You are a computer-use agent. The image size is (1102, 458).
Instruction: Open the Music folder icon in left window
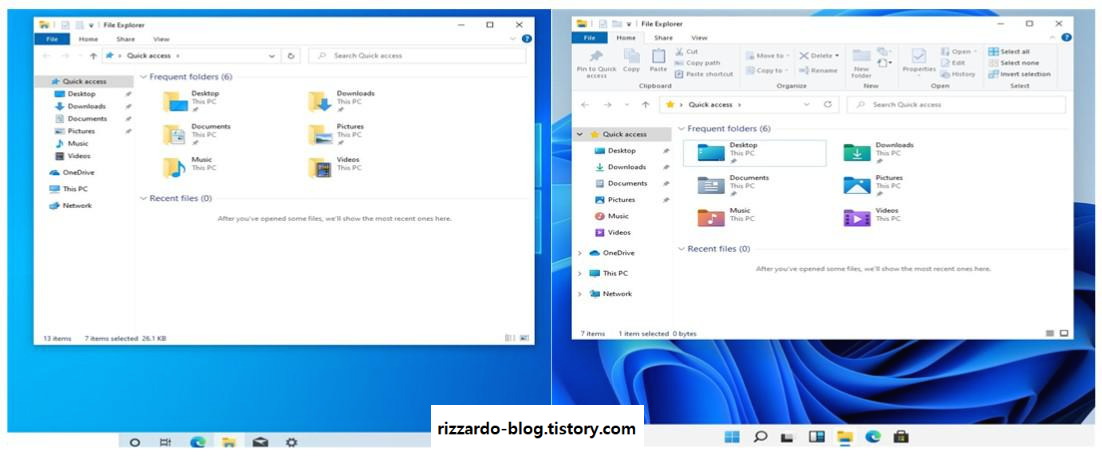pyautogui.click(x=174, y=167)
